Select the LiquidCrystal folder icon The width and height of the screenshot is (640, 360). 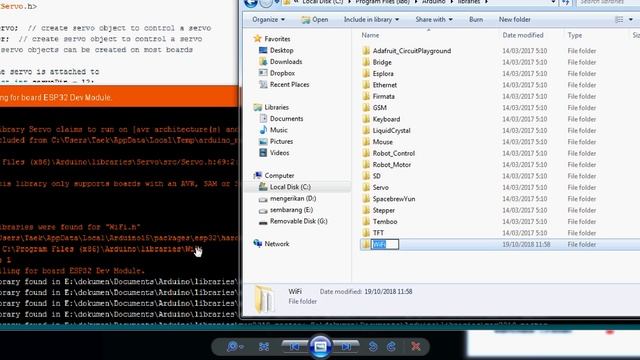[x=366, y=131]
